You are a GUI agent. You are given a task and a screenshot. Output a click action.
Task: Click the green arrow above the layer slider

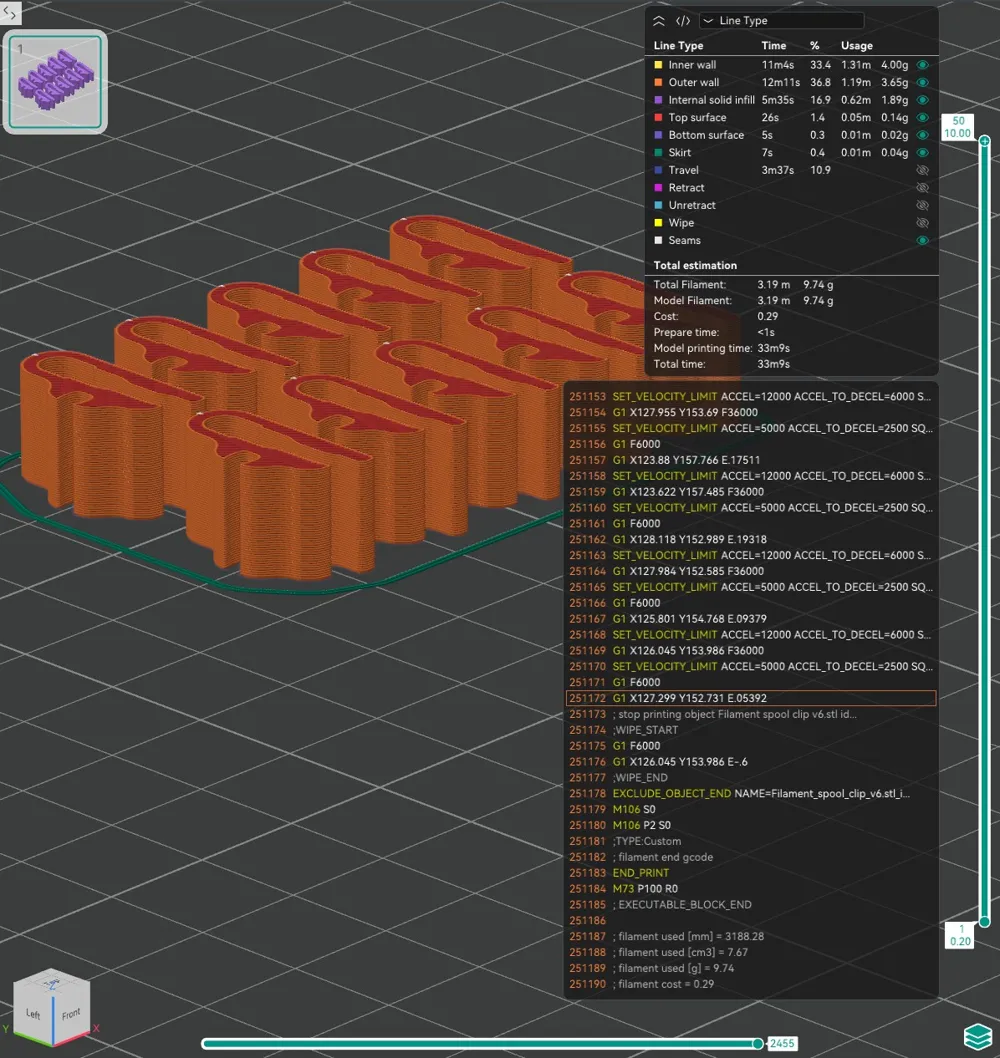click(x=985, y=141)
